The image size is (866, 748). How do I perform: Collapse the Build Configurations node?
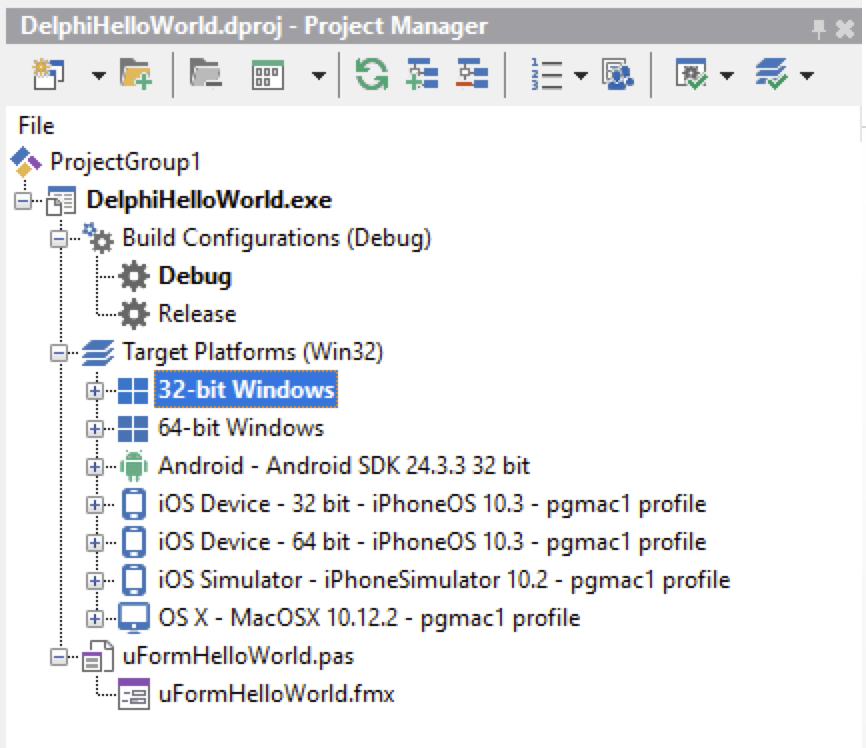[59, 239]
